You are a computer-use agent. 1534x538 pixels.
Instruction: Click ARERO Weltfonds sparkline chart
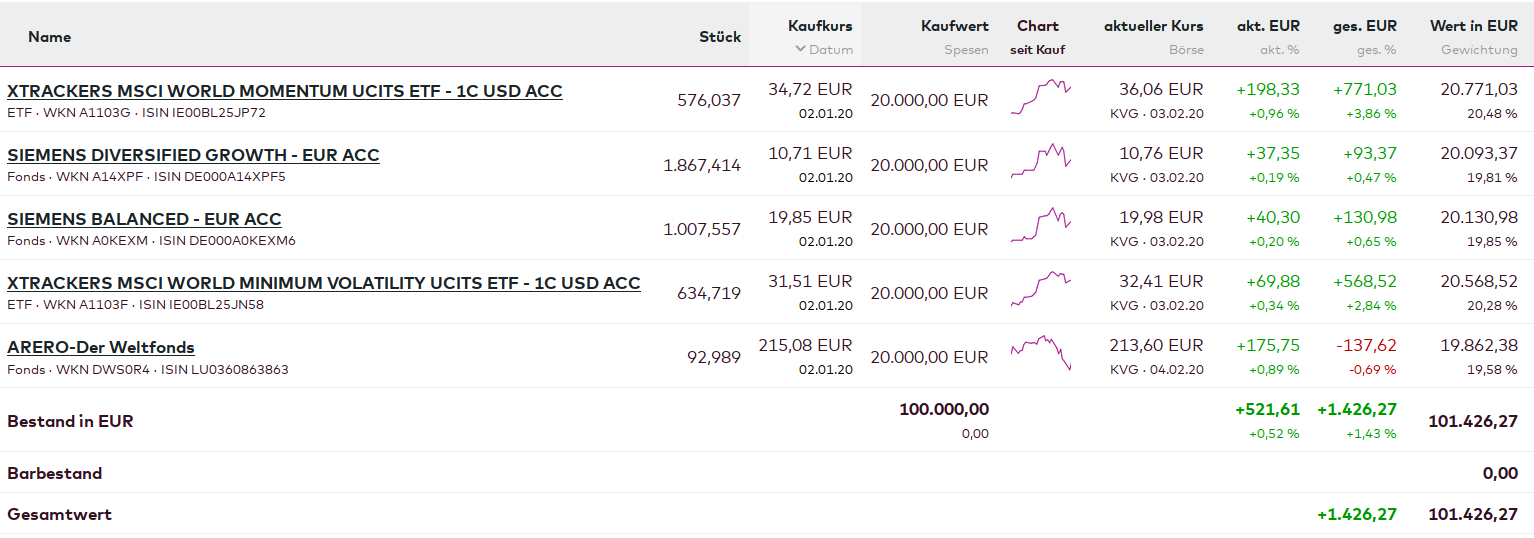coord(1040,354)
